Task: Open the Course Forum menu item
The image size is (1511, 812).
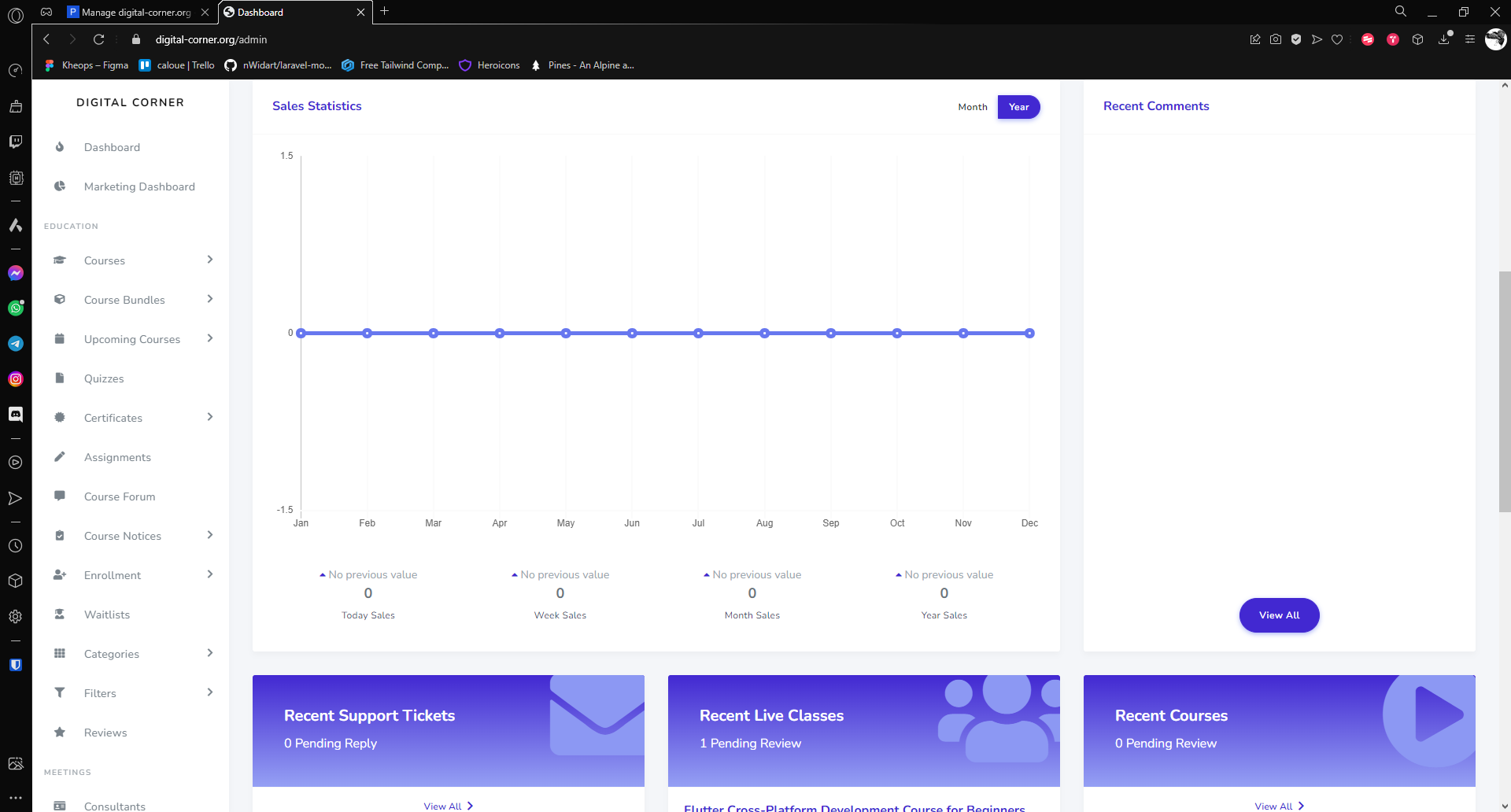Action: click(x=120, y=496)
